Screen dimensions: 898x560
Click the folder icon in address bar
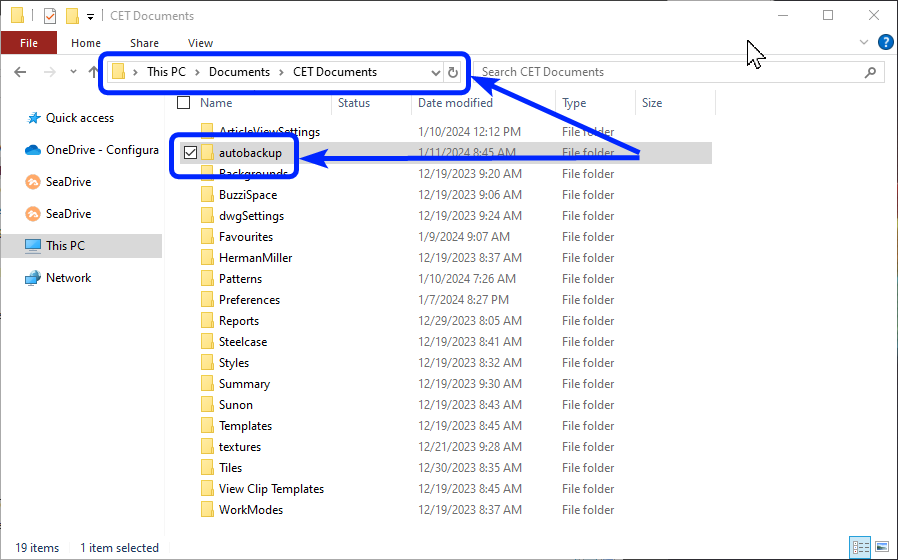[x=119, y=72]
